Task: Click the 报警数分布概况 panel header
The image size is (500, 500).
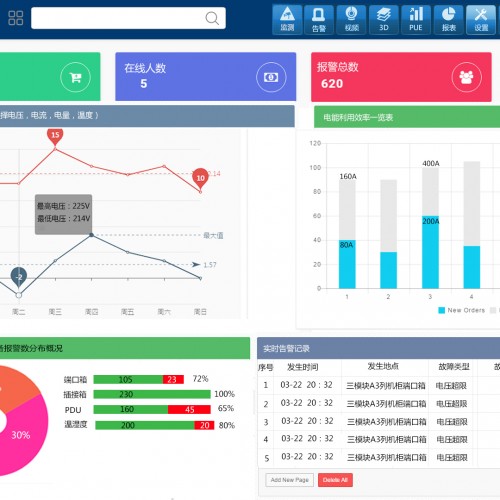Action: (x=125, y=348)
